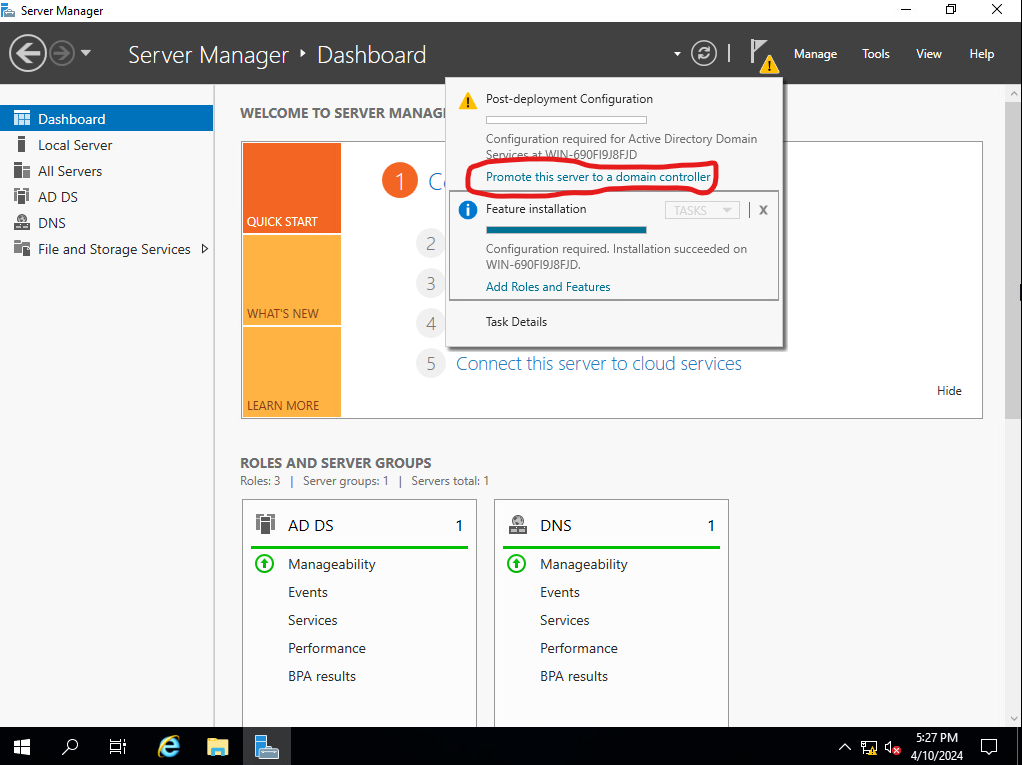Open the dropdown arrow left of refresh
The image size is (1022, 765).
pos(677,53)
